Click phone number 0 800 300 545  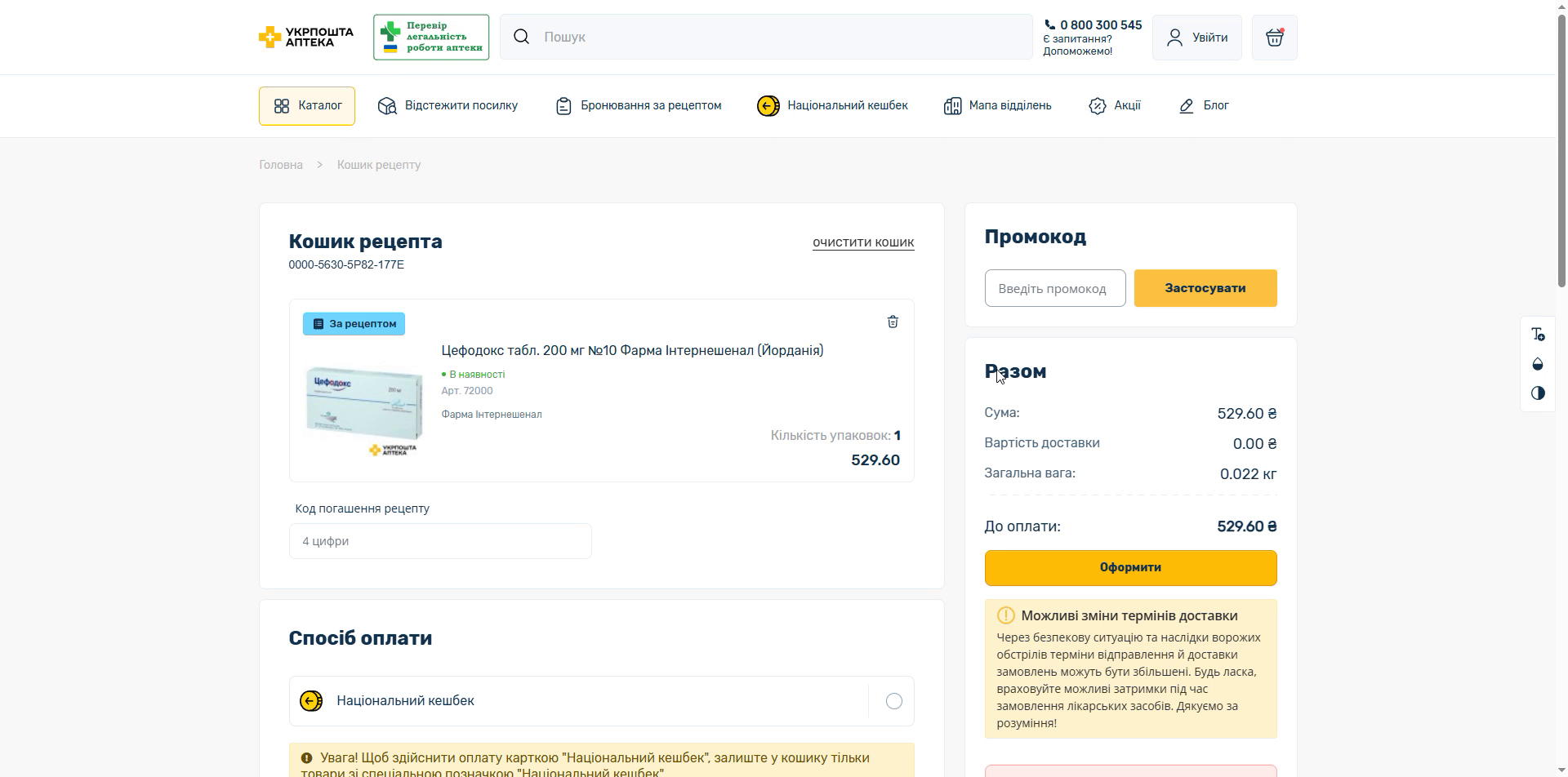(1101, 25)
